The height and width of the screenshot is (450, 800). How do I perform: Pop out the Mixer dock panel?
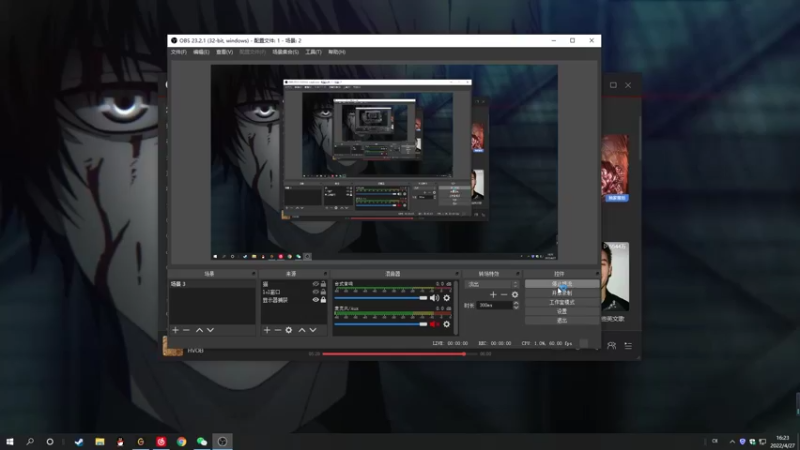pos(457,274)
